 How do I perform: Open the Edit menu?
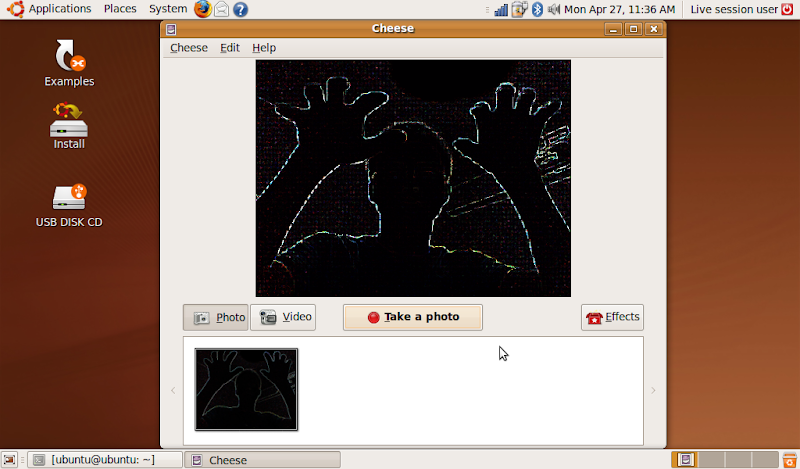[230, 48]
